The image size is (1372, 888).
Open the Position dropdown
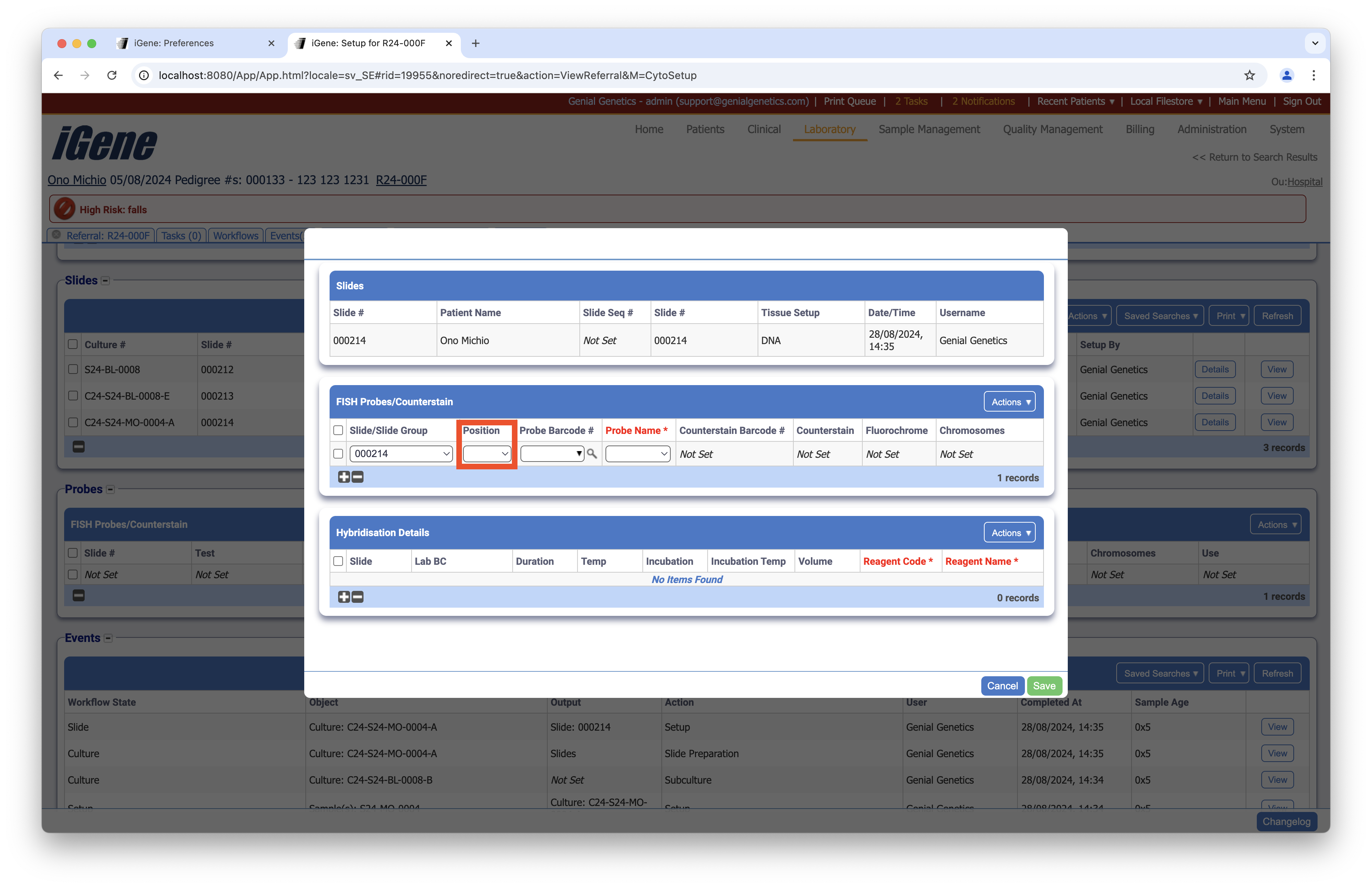[487, 454]
